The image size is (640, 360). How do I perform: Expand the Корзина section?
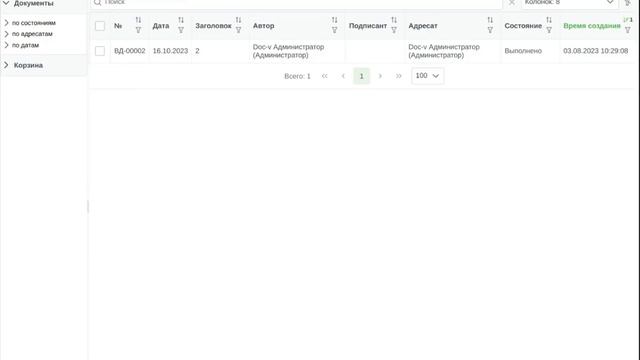coord(6,65)
